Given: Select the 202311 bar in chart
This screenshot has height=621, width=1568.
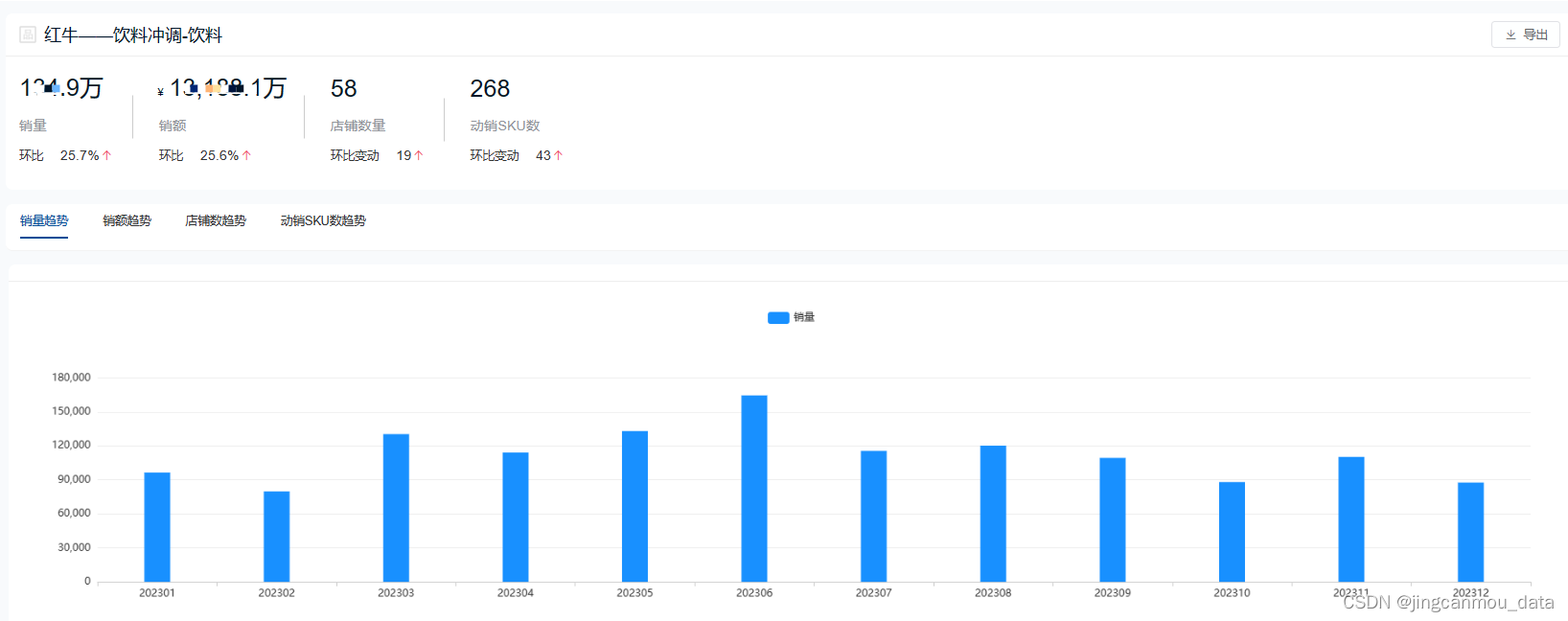Looking at the screenshot, I should [x=1351, y=519].
